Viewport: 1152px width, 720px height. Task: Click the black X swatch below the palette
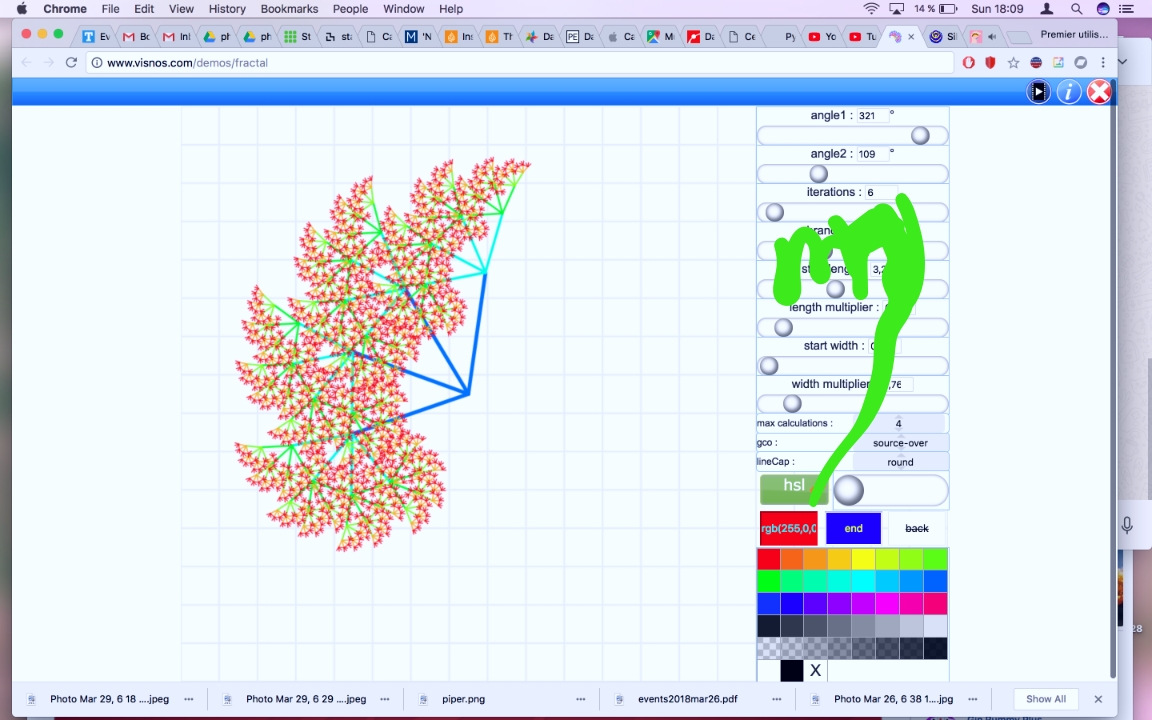tap(815, 671)
